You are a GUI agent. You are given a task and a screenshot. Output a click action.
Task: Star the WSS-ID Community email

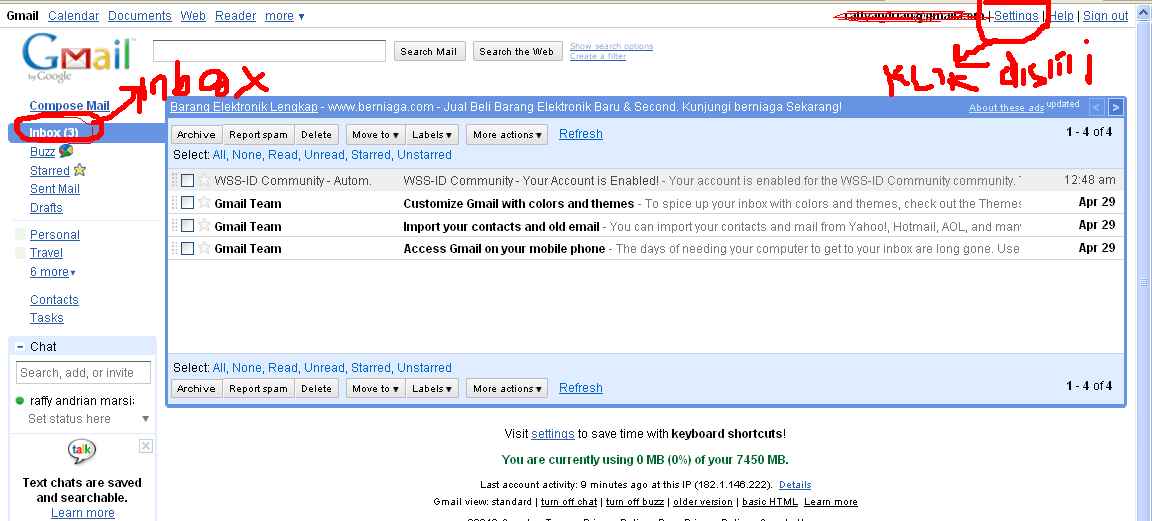(x=204, y=180)
